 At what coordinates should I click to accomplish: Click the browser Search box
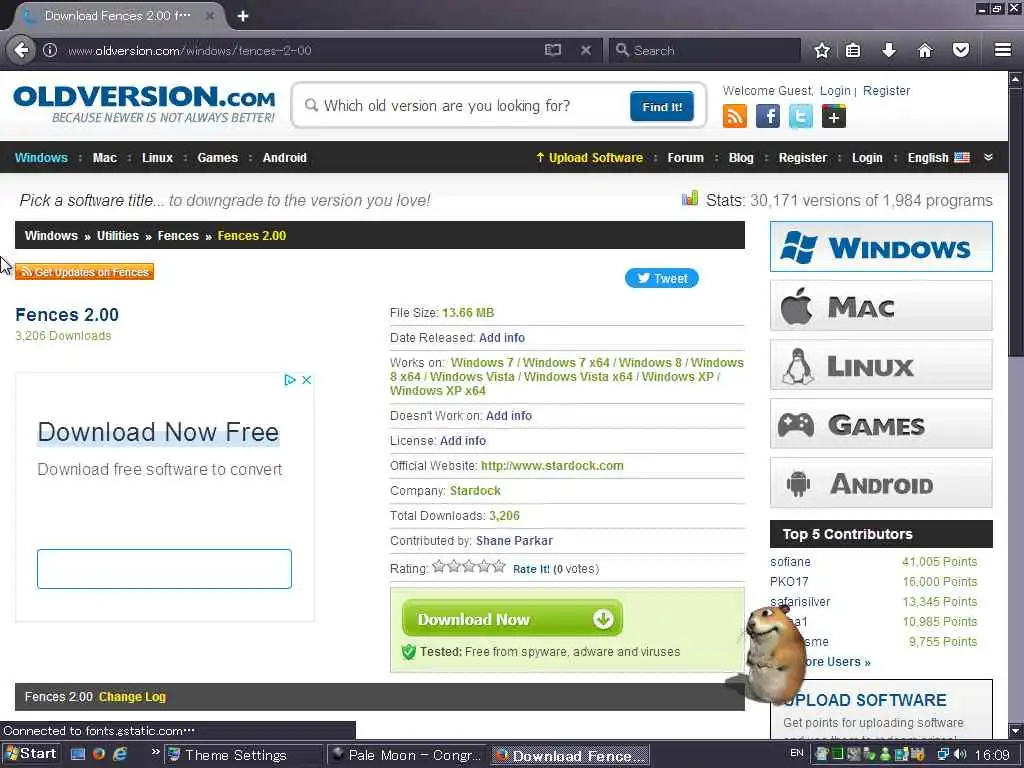[x=705, y=50]
